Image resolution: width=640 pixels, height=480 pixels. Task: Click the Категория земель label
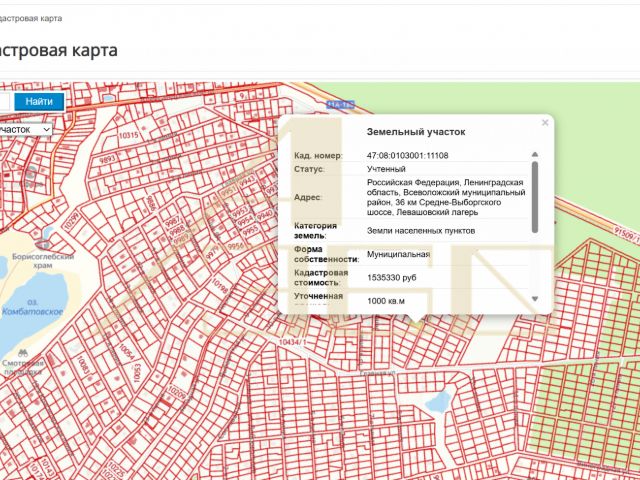pyautogui.click(x=316, y=231)
